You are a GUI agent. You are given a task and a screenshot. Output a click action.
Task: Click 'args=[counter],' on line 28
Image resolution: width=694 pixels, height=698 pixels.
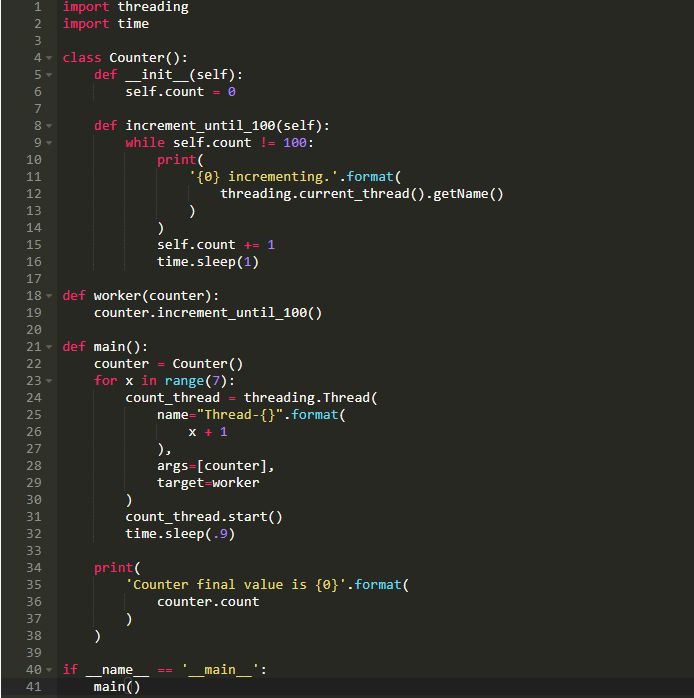[x=216, y=466]
